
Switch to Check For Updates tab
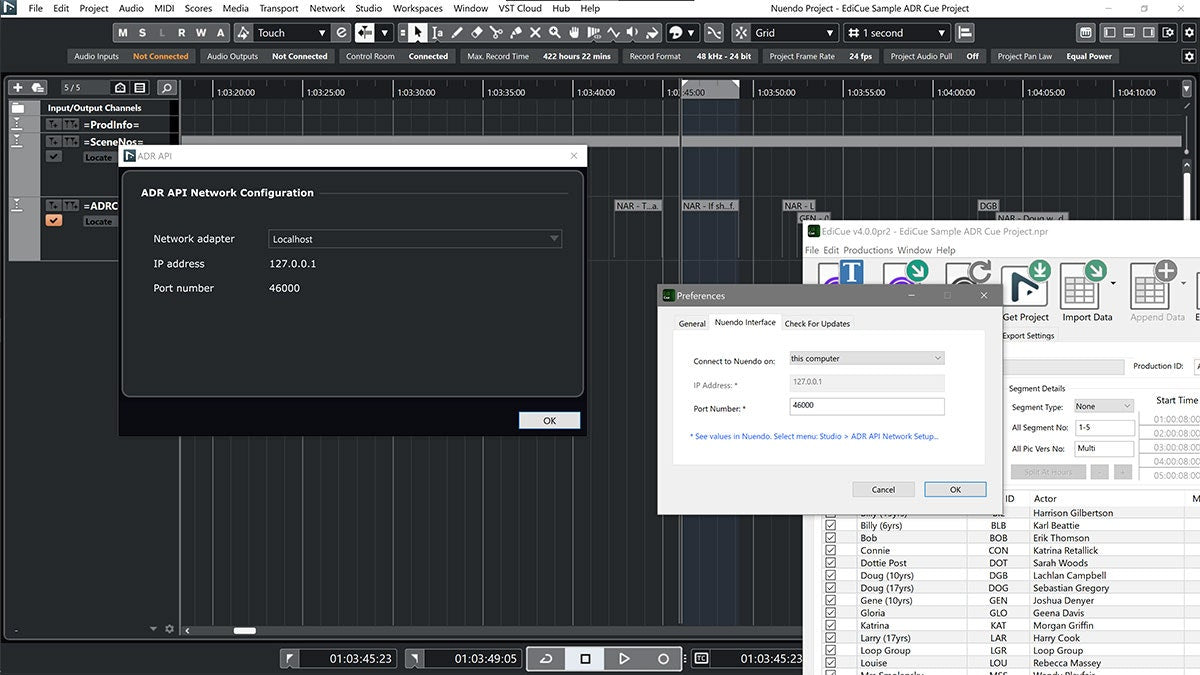click(x=817, y=323)
